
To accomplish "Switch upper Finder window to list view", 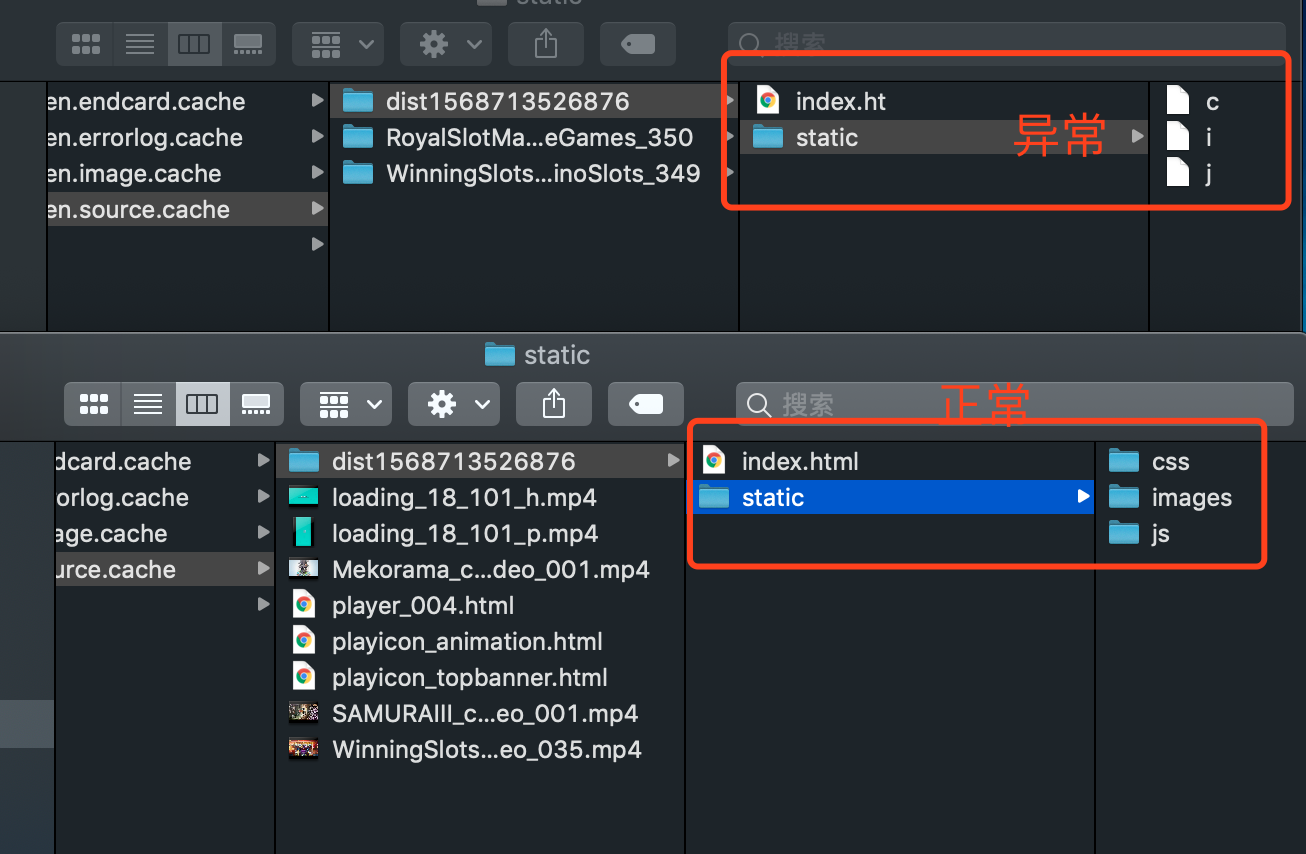I will pos(140,44).
